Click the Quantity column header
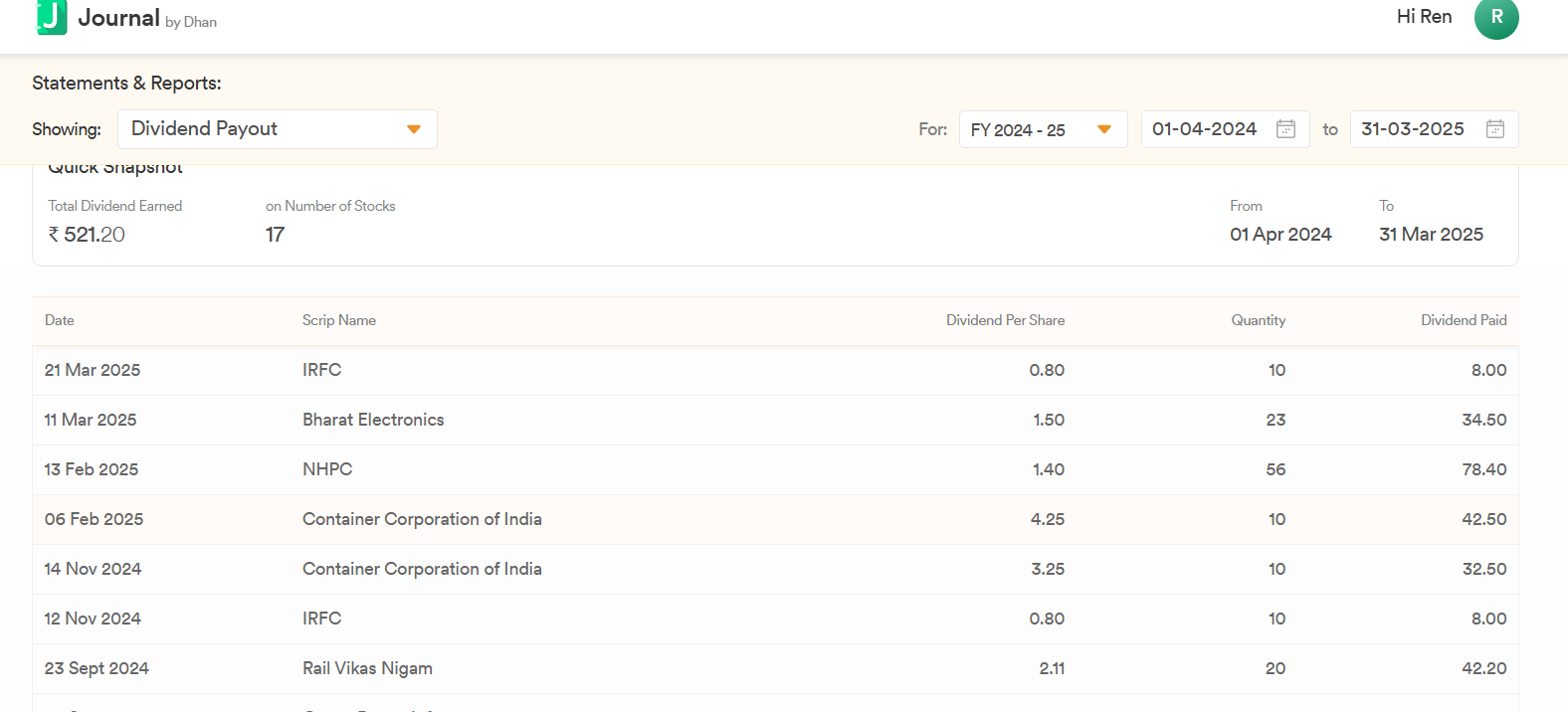1568x712 pixels. click(1258, 320)
